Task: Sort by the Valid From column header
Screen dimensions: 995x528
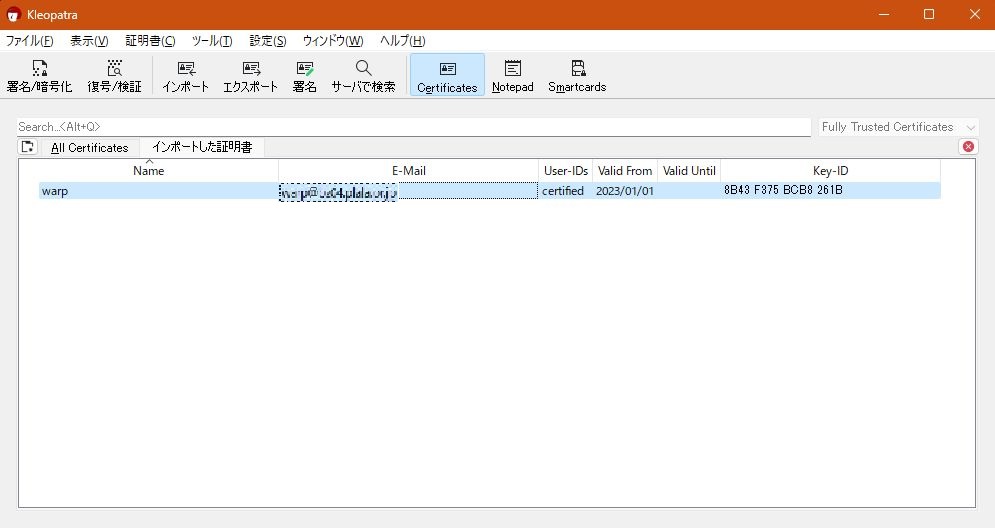Action: [x=625, y=171]
